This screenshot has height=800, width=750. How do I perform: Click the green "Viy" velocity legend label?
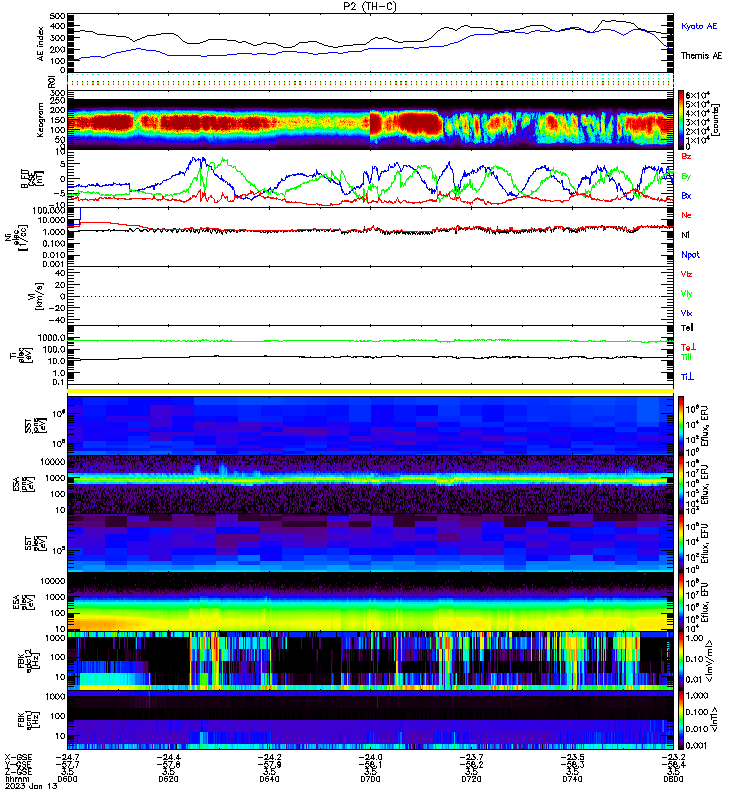point(686,294)
